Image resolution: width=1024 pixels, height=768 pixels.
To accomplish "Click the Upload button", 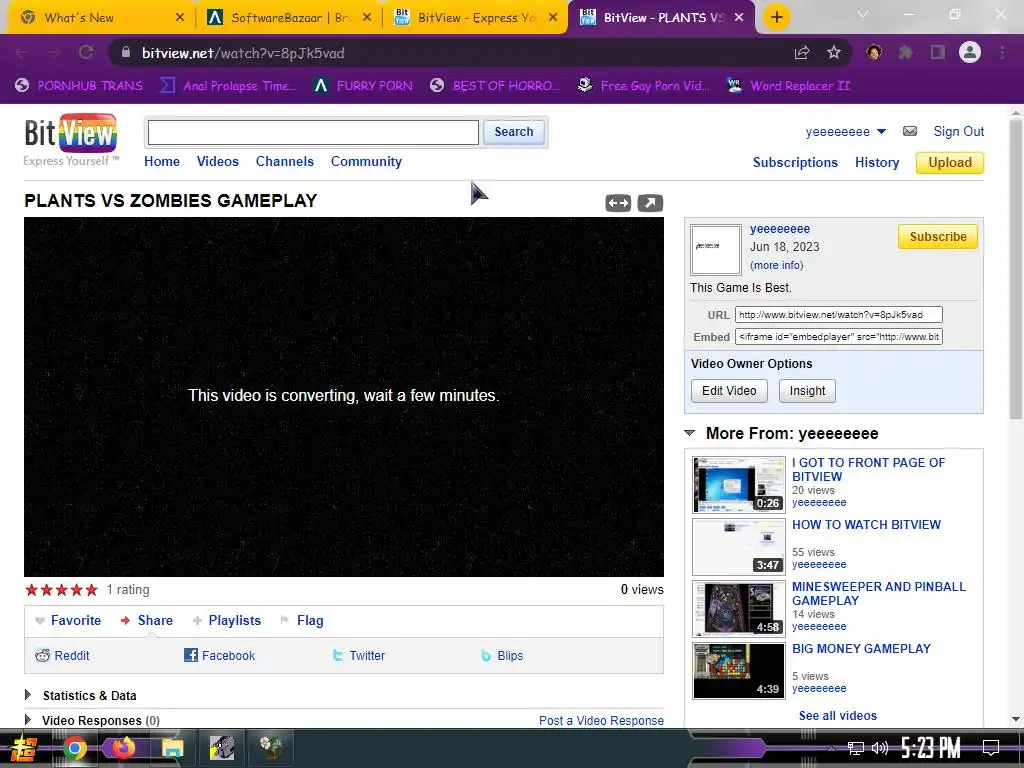I will pos(950,163).
